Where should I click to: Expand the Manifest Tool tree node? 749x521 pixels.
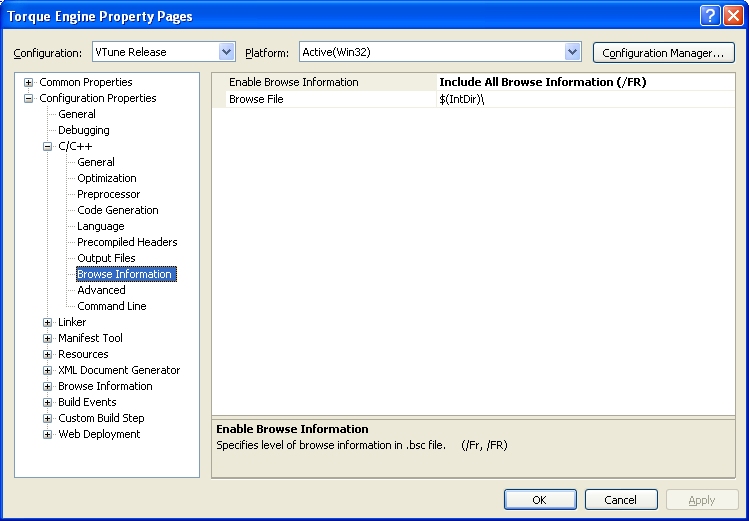tap(48, 338)
